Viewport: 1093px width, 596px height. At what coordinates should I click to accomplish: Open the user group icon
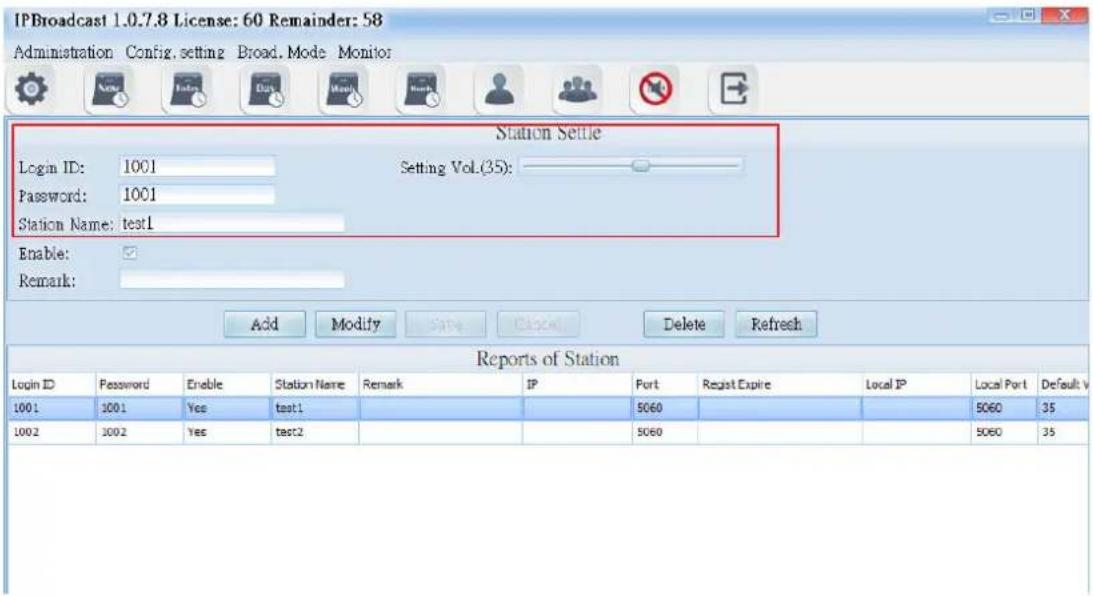[577, 89]
